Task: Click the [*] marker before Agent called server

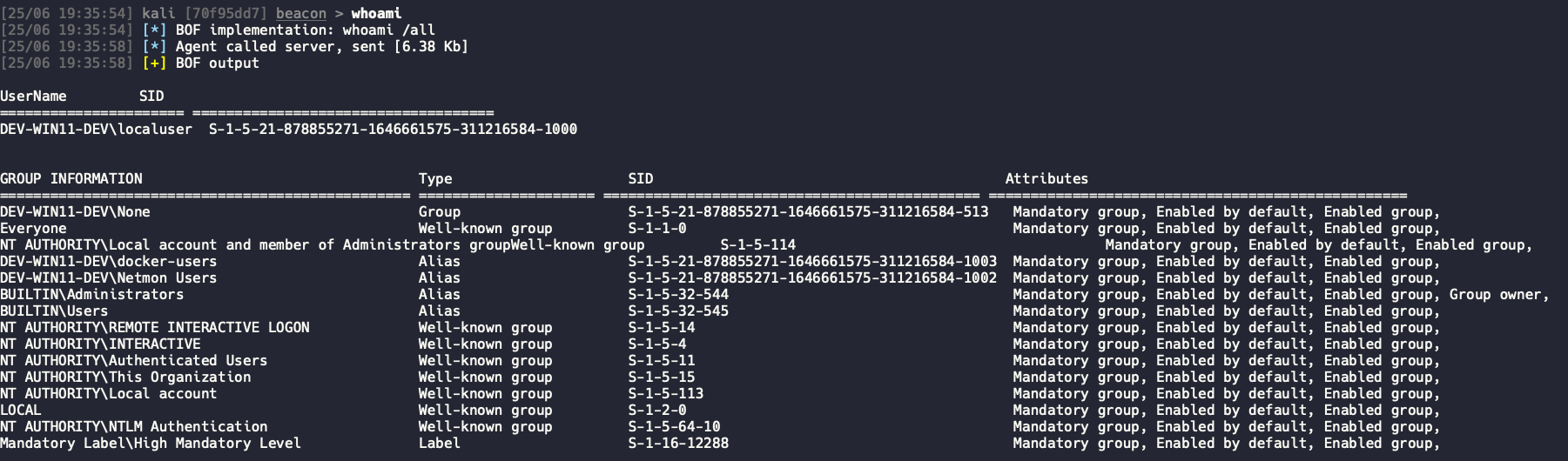Action: coord(154,46)
